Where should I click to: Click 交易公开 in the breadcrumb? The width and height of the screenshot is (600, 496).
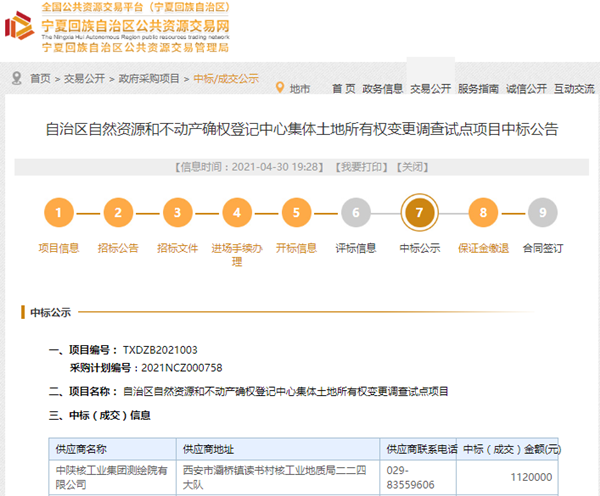pyautogui.click(x=85, y=78)
